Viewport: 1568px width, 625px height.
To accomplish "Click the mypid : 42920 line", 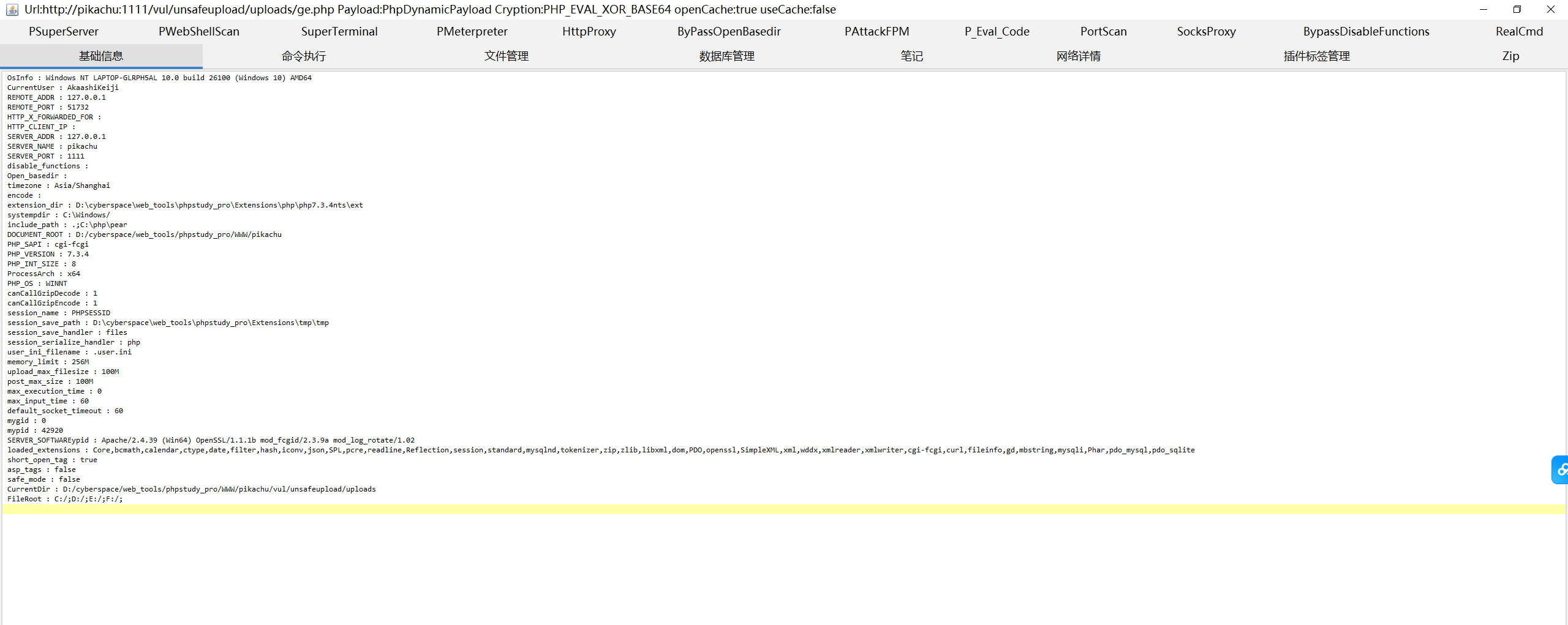I will click(35, 430).
